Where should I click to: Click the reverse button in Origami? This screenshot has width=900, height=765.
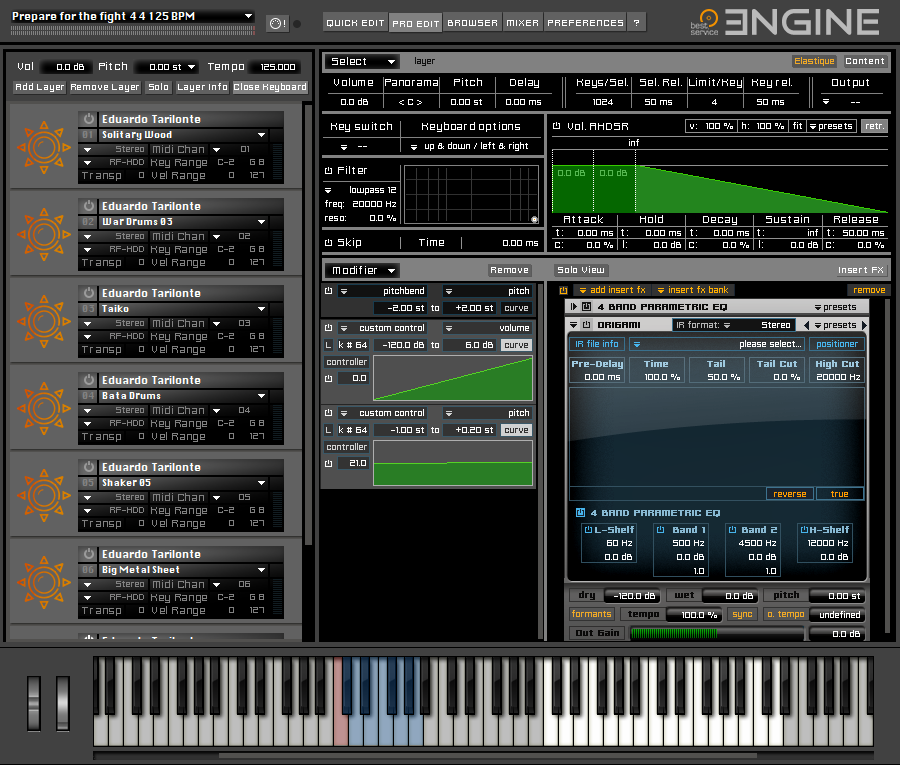pyautogui.click(x=789, y=494)
